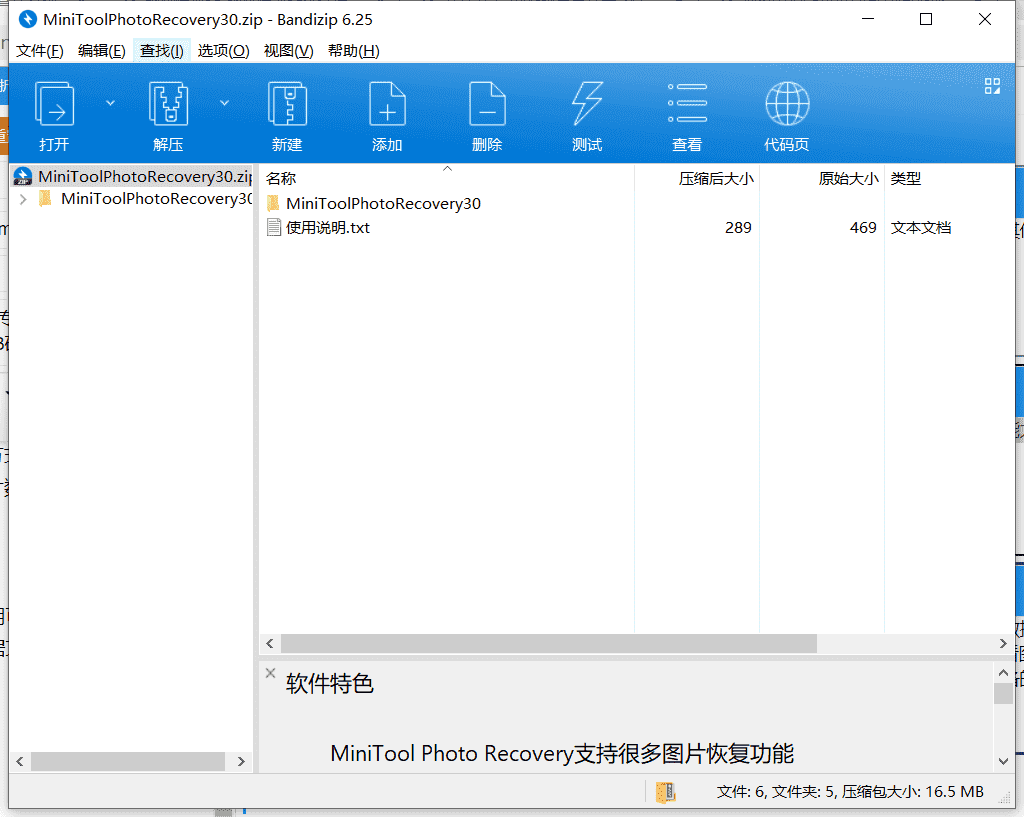Screen dimensions: 1024x817
Task: Click the file list horizontal scrollbar thumb
Action: tap(549, 643)
